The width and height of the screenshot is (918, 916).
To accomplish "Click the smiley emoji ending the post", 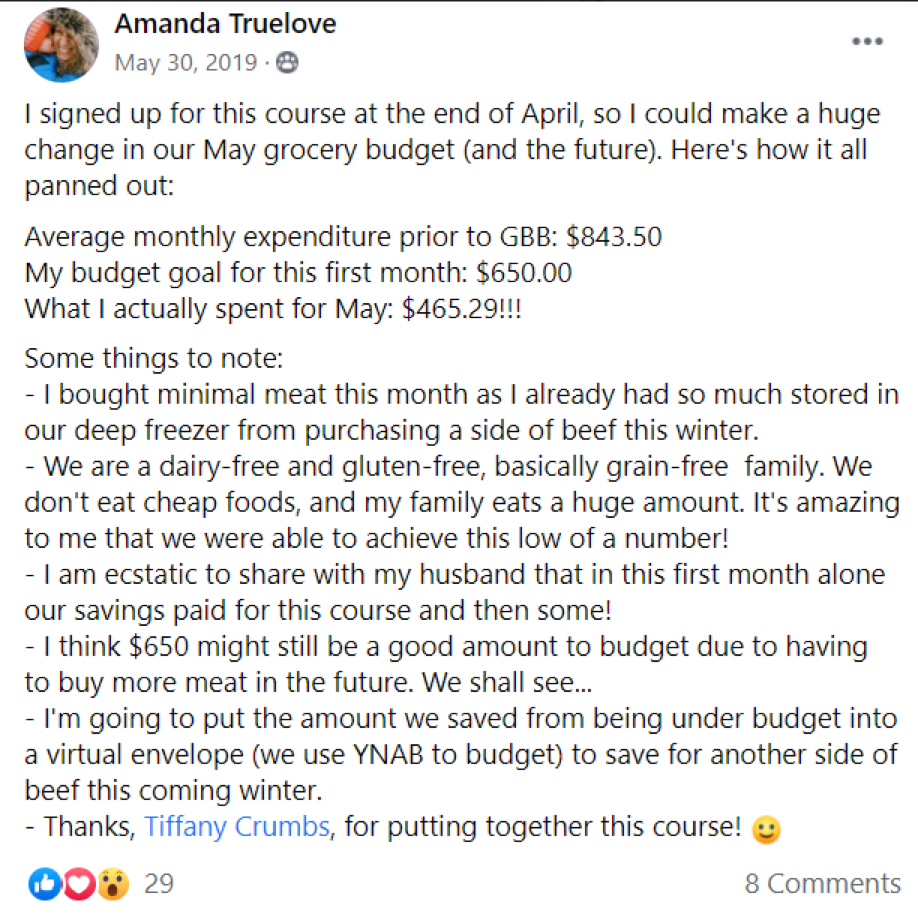I will [x=766, y=830].
